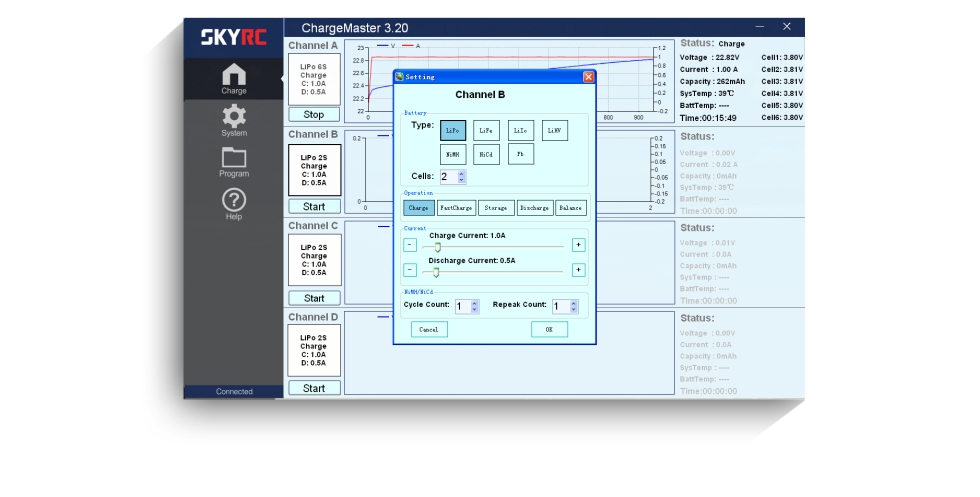
Task: Increase charge current with plus button
Action: (x=578, y=245)
